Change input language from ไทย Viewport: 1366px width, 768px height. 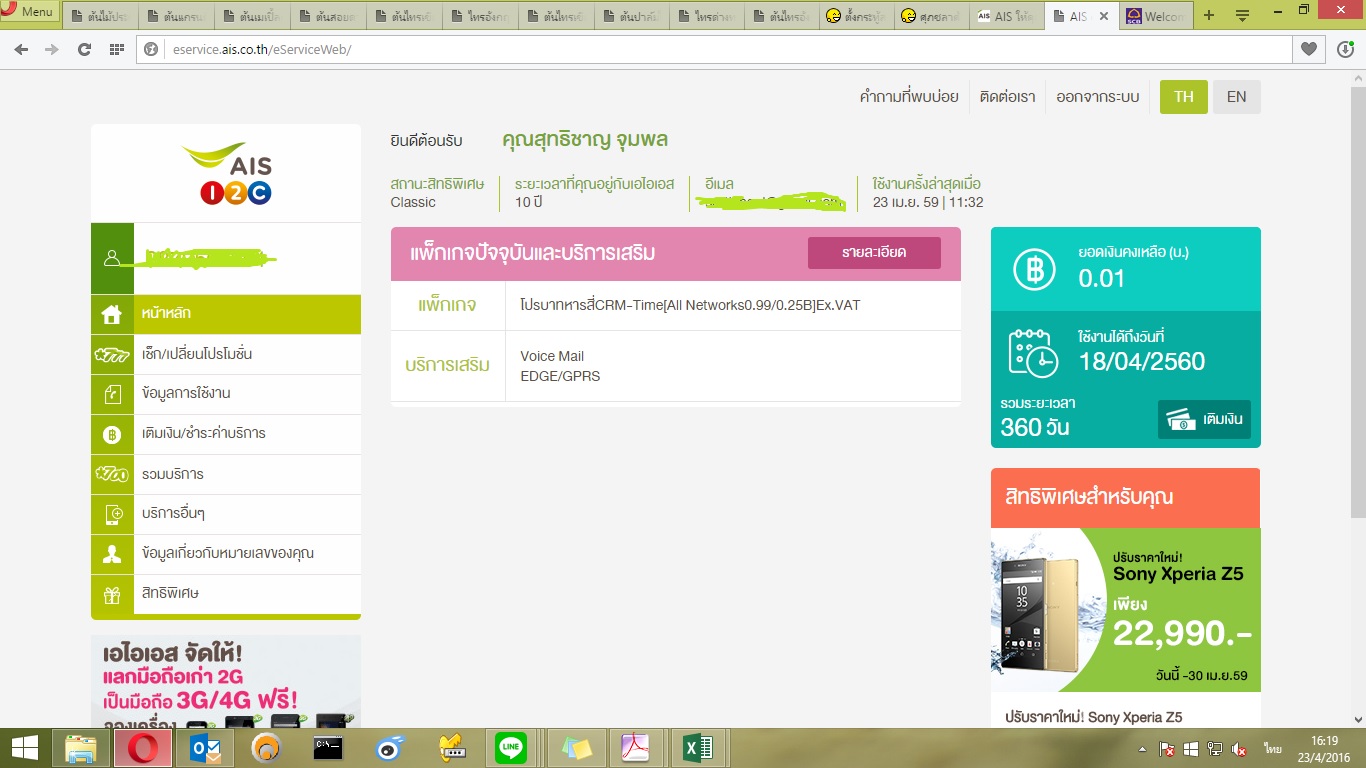point(1273,749)
